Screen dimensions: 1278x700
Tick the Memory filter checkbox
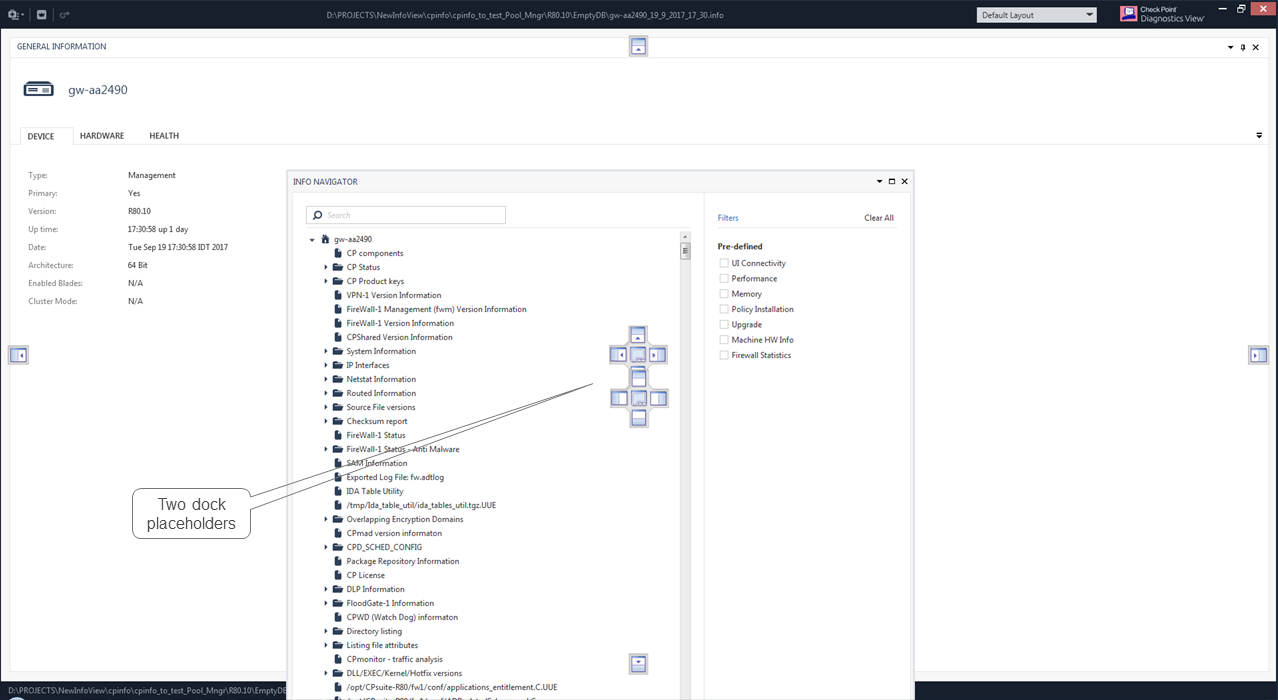coord(724,294)
